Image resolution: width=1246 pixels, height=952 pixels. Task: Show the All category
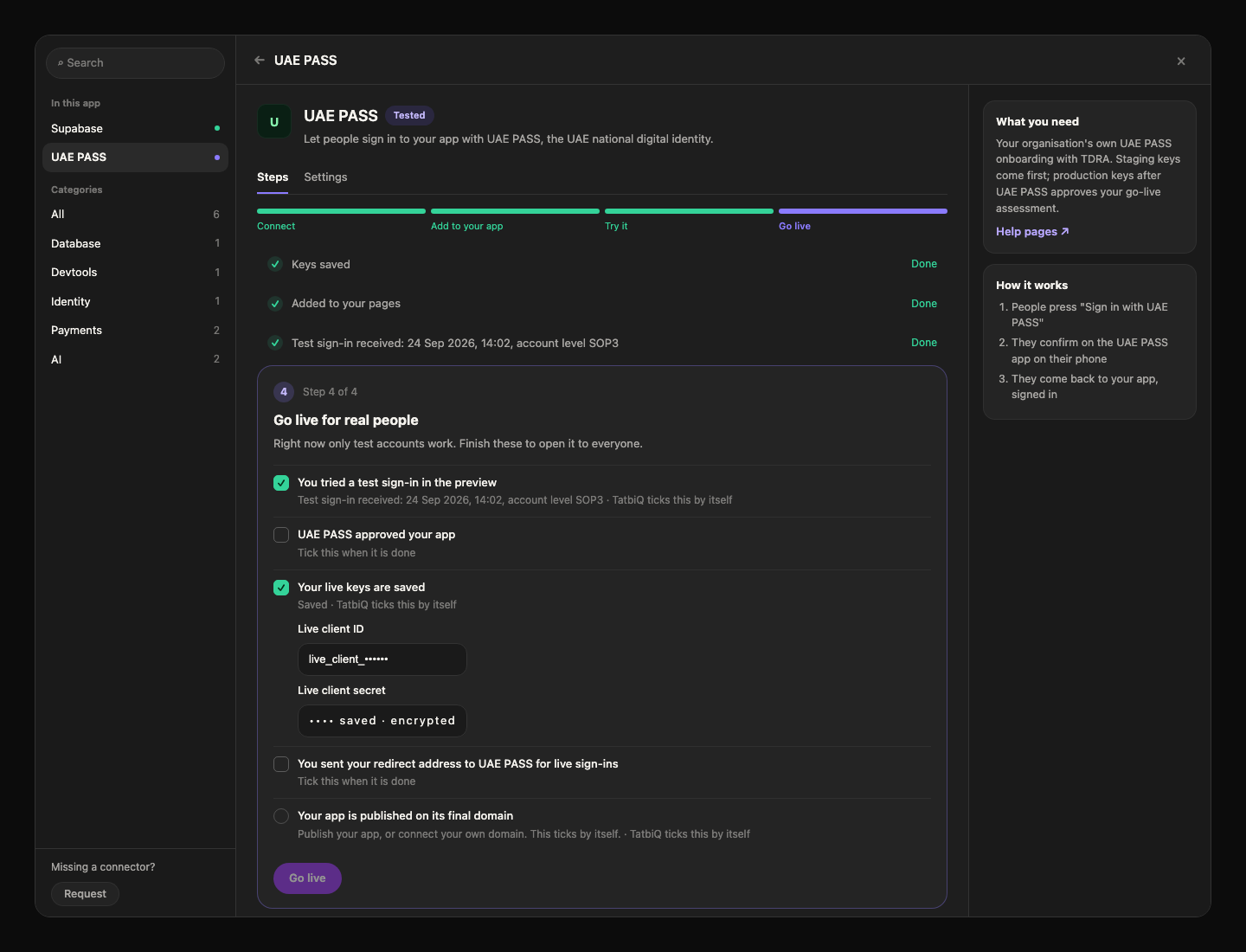tap(135, 215)
